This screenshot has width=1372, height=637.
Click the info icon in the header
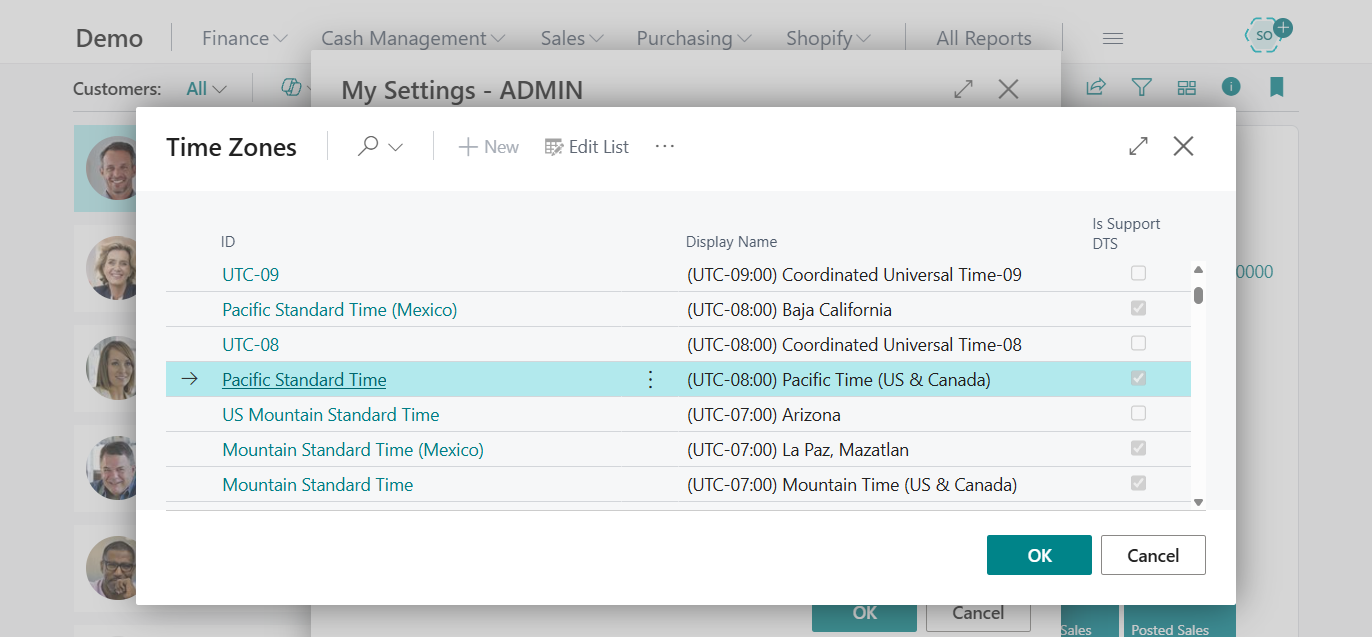pyautogui.click(x=1231, y=88)
